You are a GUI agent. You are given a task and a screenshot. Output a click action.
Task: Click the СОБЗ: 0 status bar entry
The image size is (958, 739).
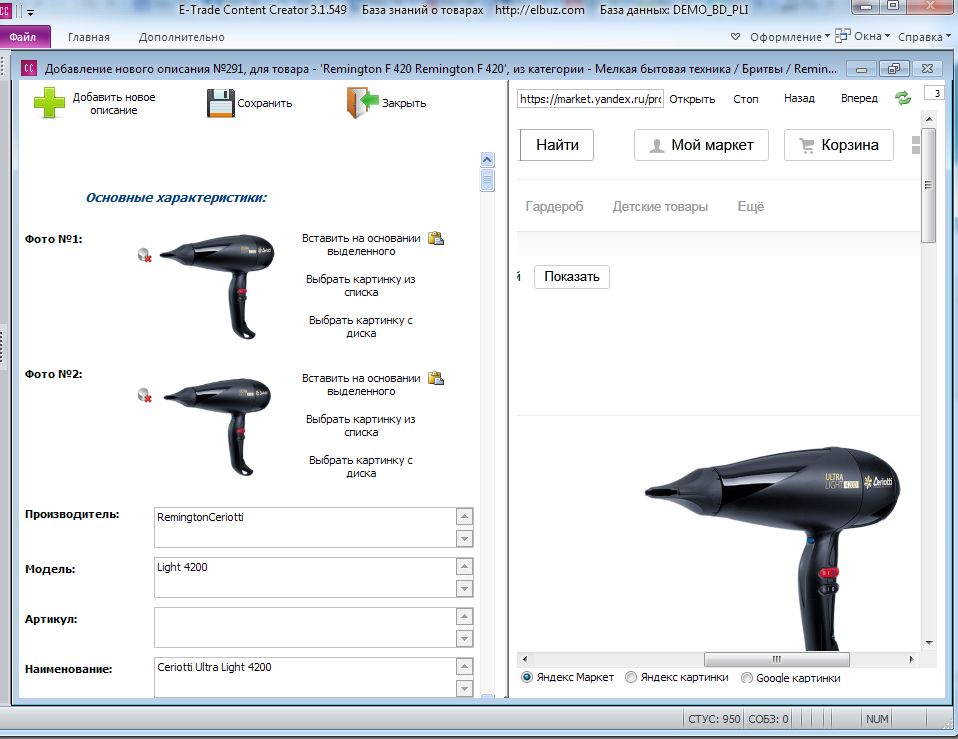768,719
